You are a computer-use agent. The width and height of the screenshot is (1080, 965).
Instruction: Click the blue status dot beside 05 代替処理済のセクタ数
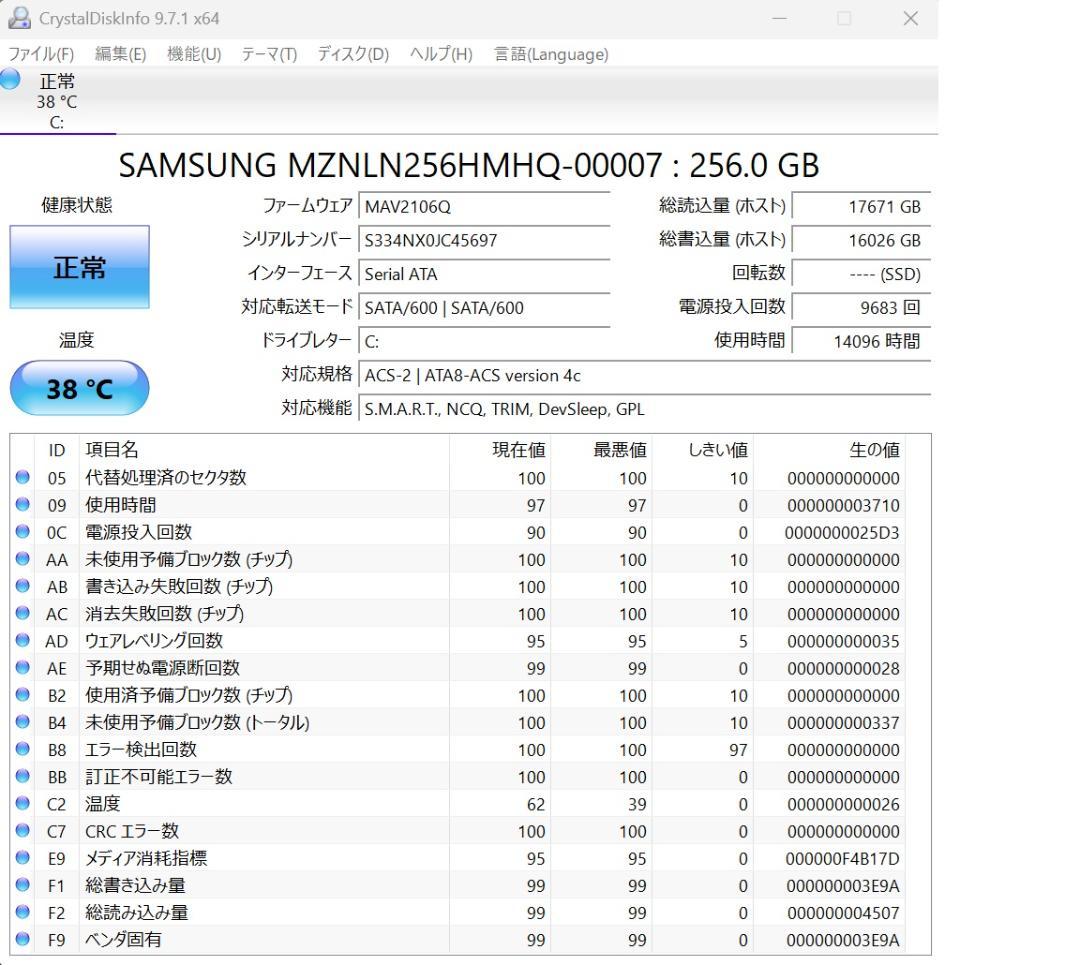(23, 478)
